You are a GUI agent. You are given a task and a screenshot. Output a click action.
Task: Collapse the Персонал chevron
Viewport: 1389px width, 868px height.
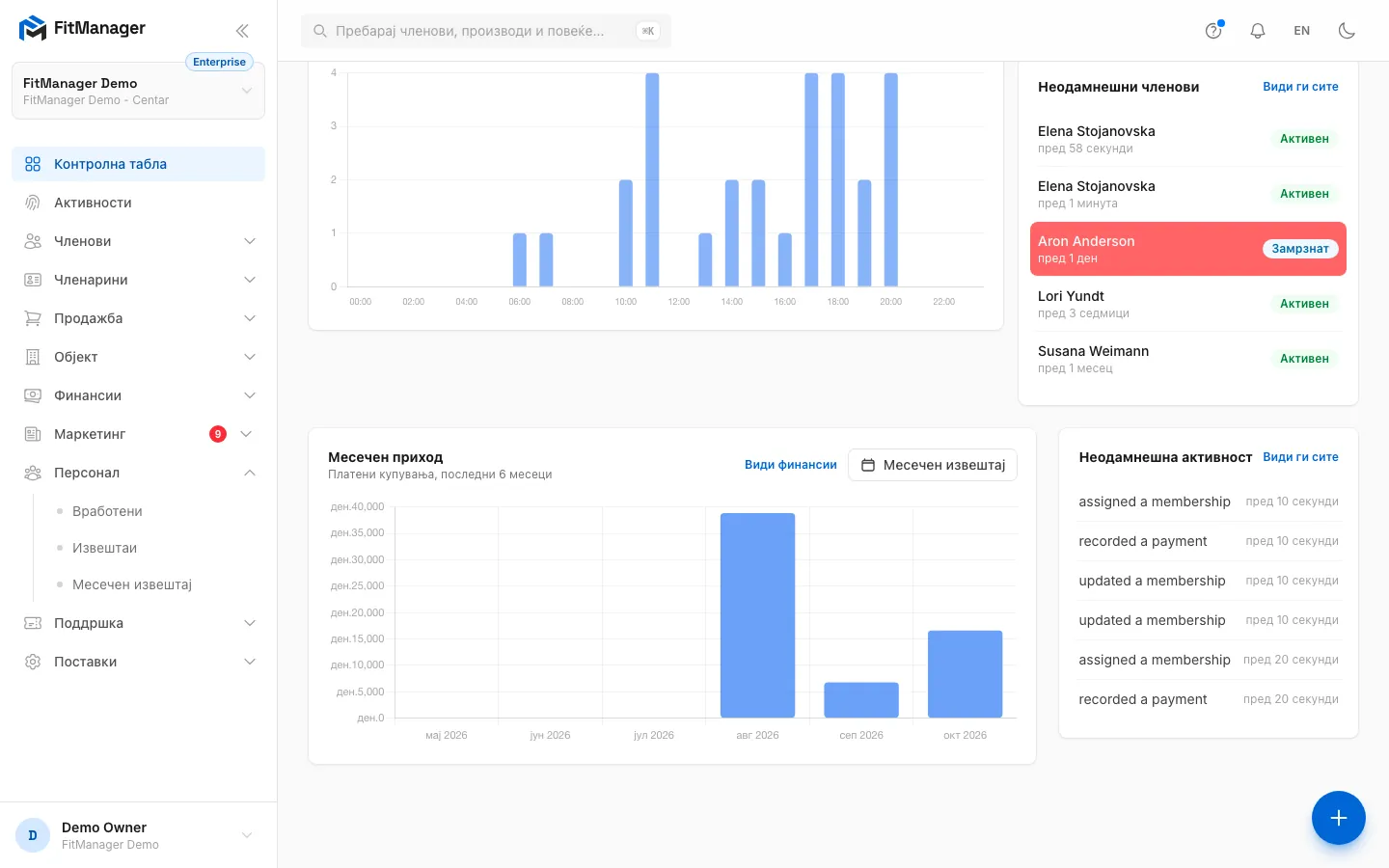coord(250,473)
